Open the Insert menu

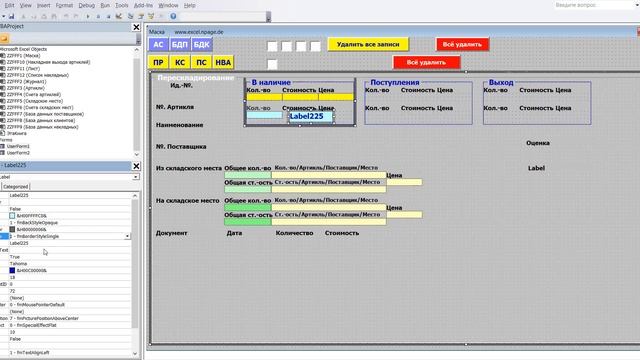pyautogui.click(x=43, y=5)
